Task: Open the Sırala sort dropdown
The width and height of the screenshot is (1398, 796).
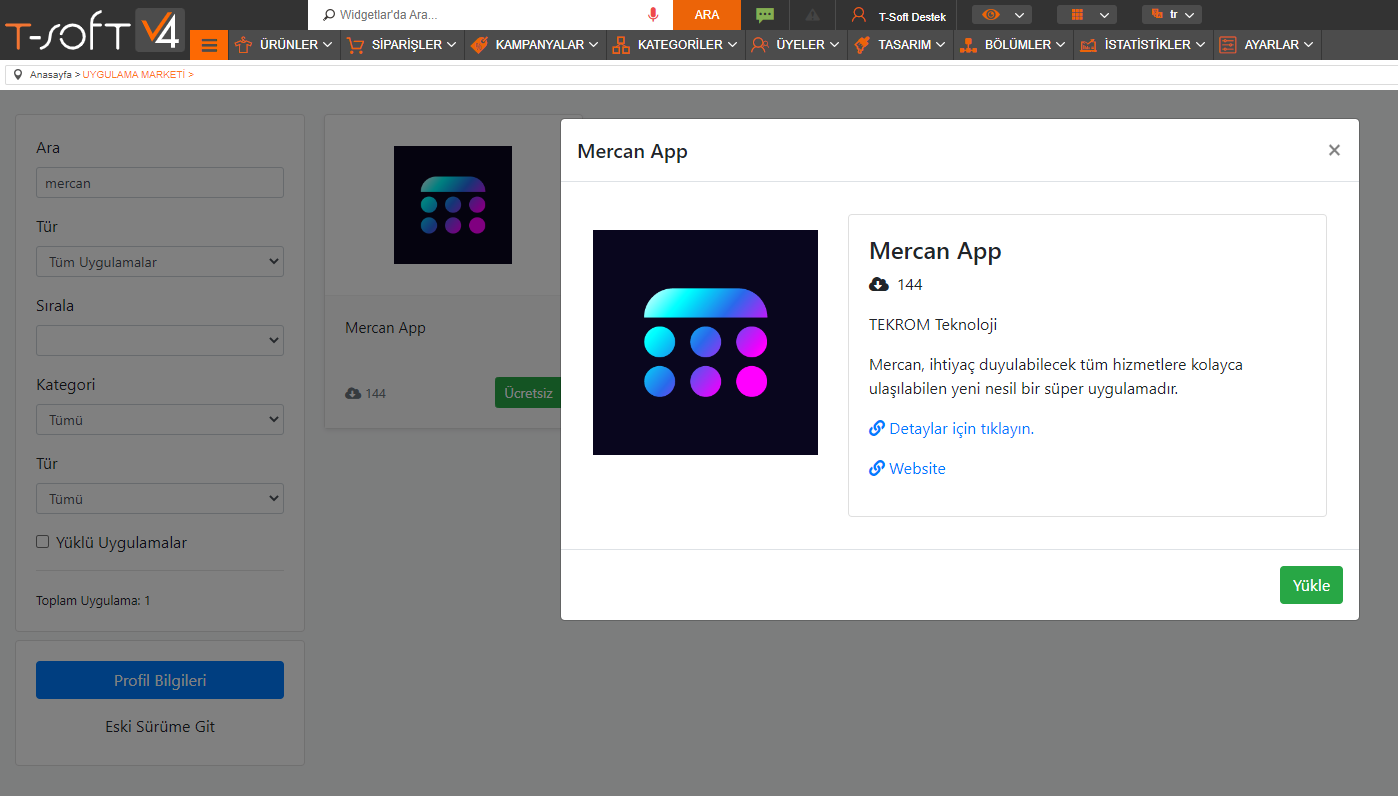Action: [160, 341]
